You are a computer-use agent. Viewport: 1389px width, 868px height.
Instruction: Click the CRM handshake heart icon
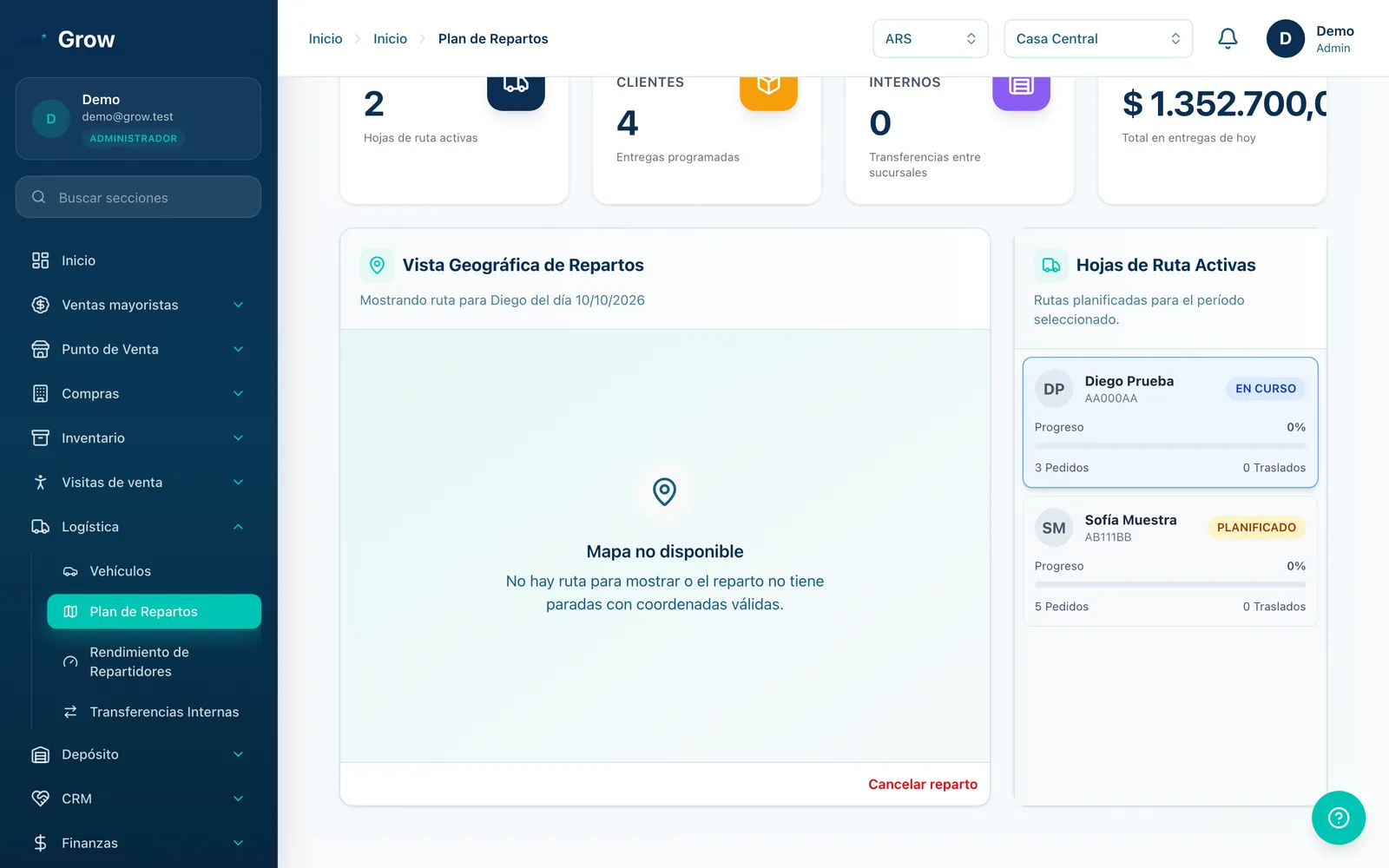40,799
